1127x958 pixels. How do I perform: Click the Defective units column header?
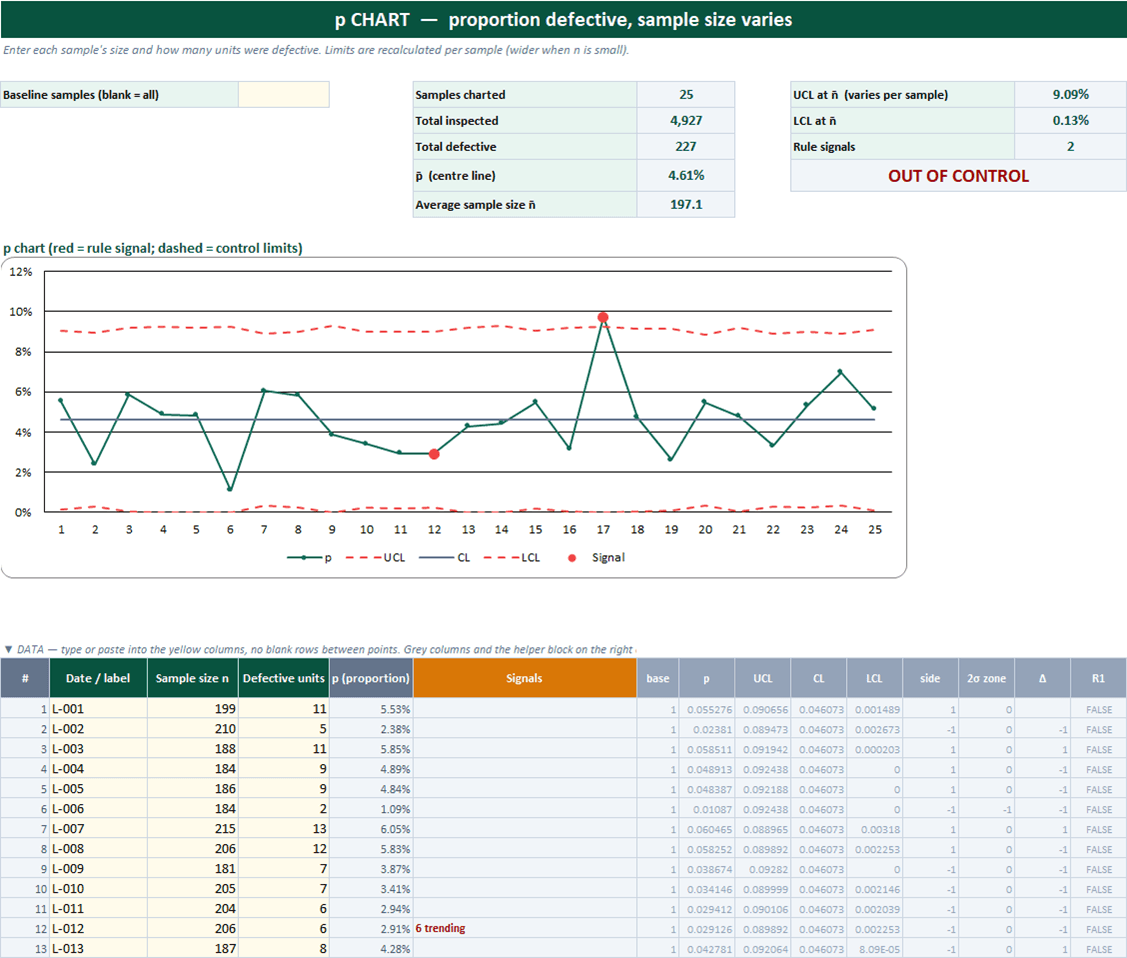pos(283,678)
